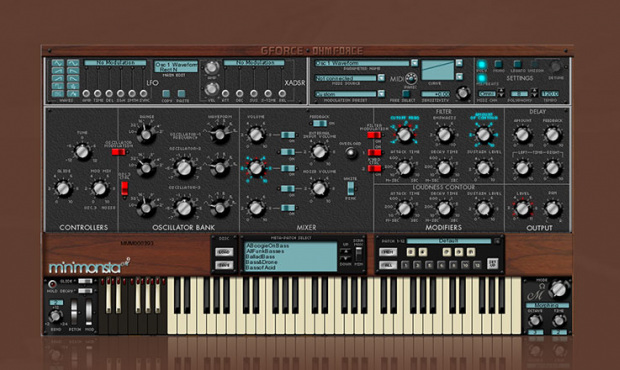This screenshot has height=370, width=620.
Task: Toggle the red Oscillator Modulation switch
Action: click(118, 152)
